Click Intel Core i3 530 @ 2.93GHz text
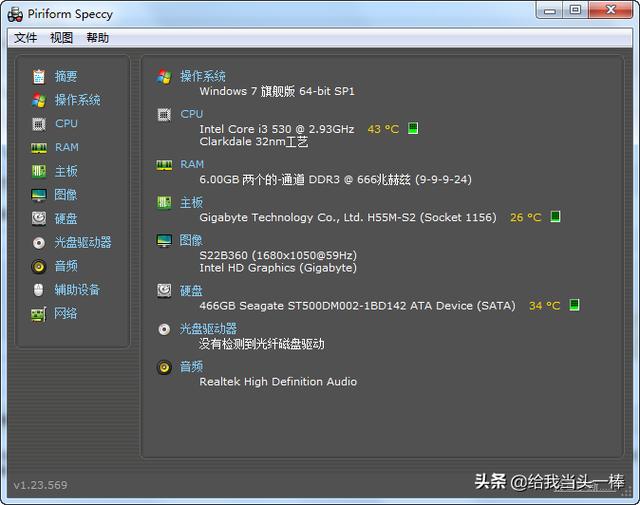Screen dimensions: 640x505 (x=277, y=129)
